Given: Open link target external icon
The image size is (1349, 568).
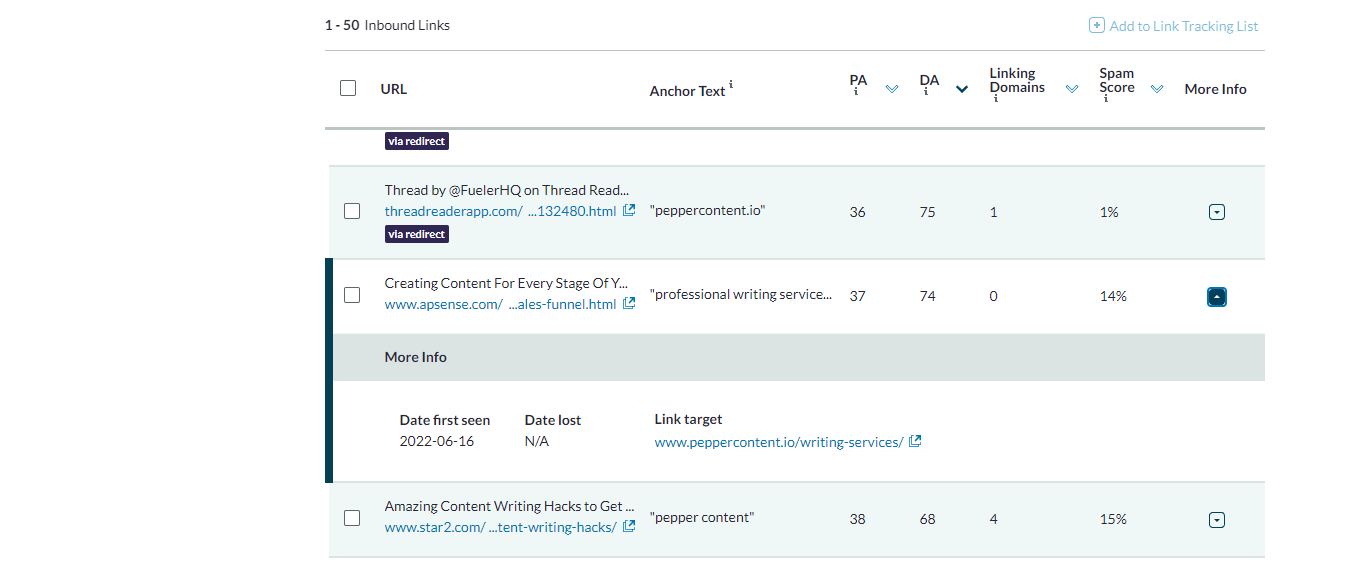Looking at the screenshot, I should coord(915,441).
